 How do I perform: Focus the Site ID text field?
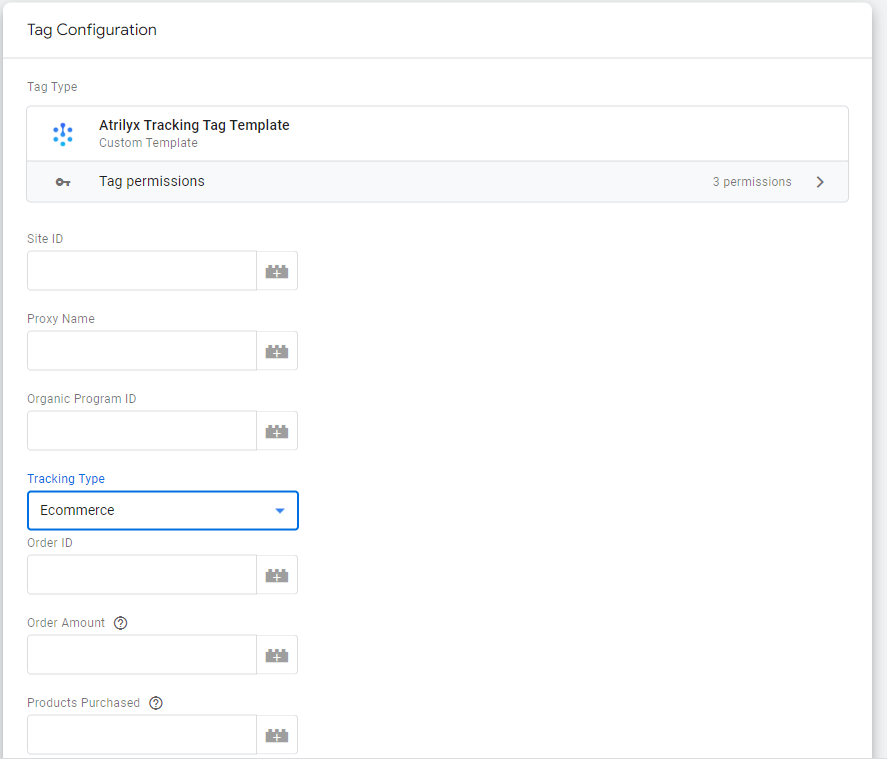pos(142,271)
